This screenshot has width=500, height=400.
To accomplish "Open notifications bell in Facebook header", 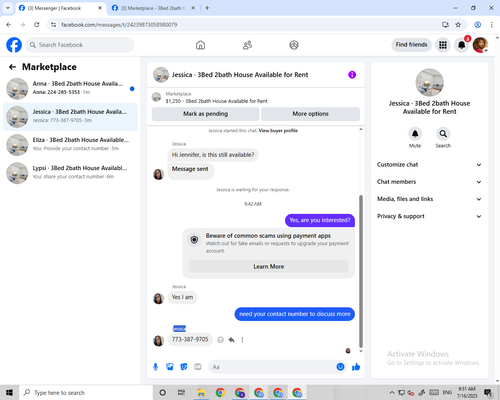I will 462,45.
